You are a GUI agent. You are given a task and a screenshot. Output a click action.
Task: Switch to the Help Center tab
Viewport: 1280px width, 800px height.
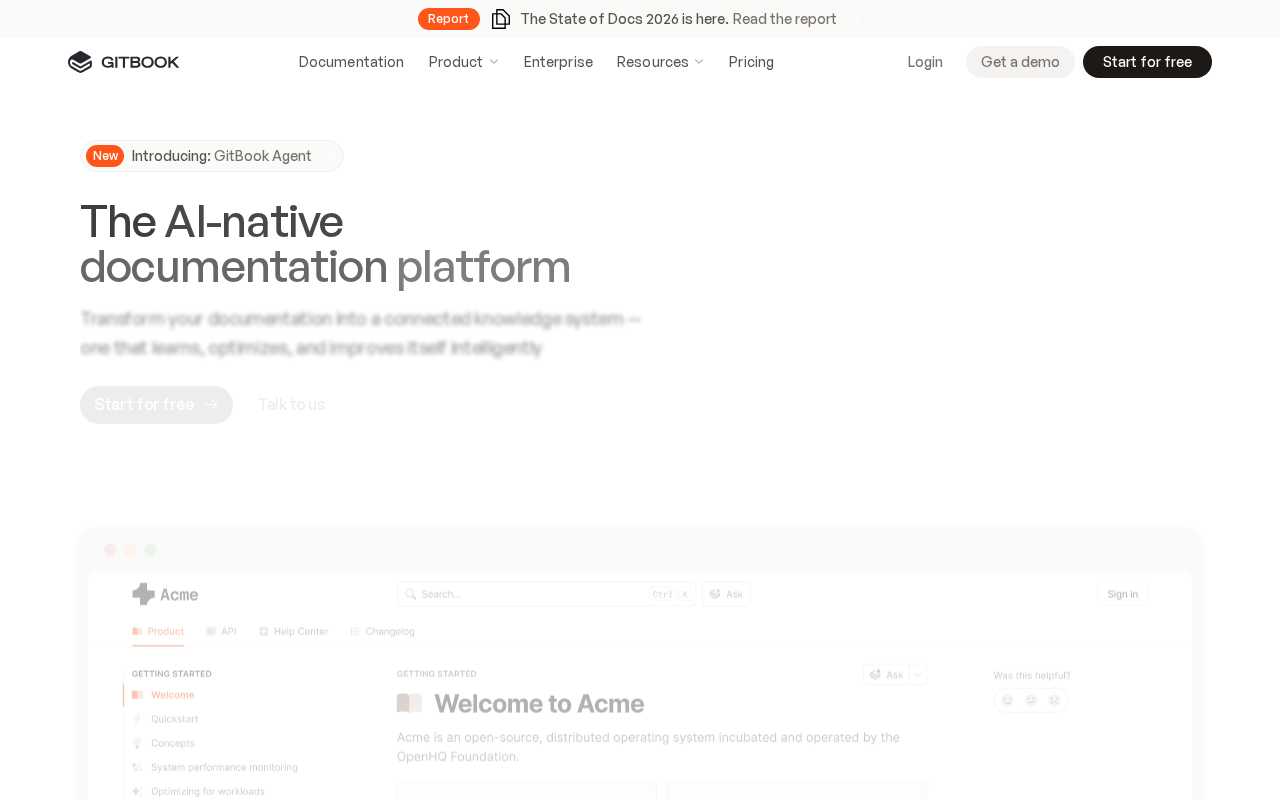(293, 631)
